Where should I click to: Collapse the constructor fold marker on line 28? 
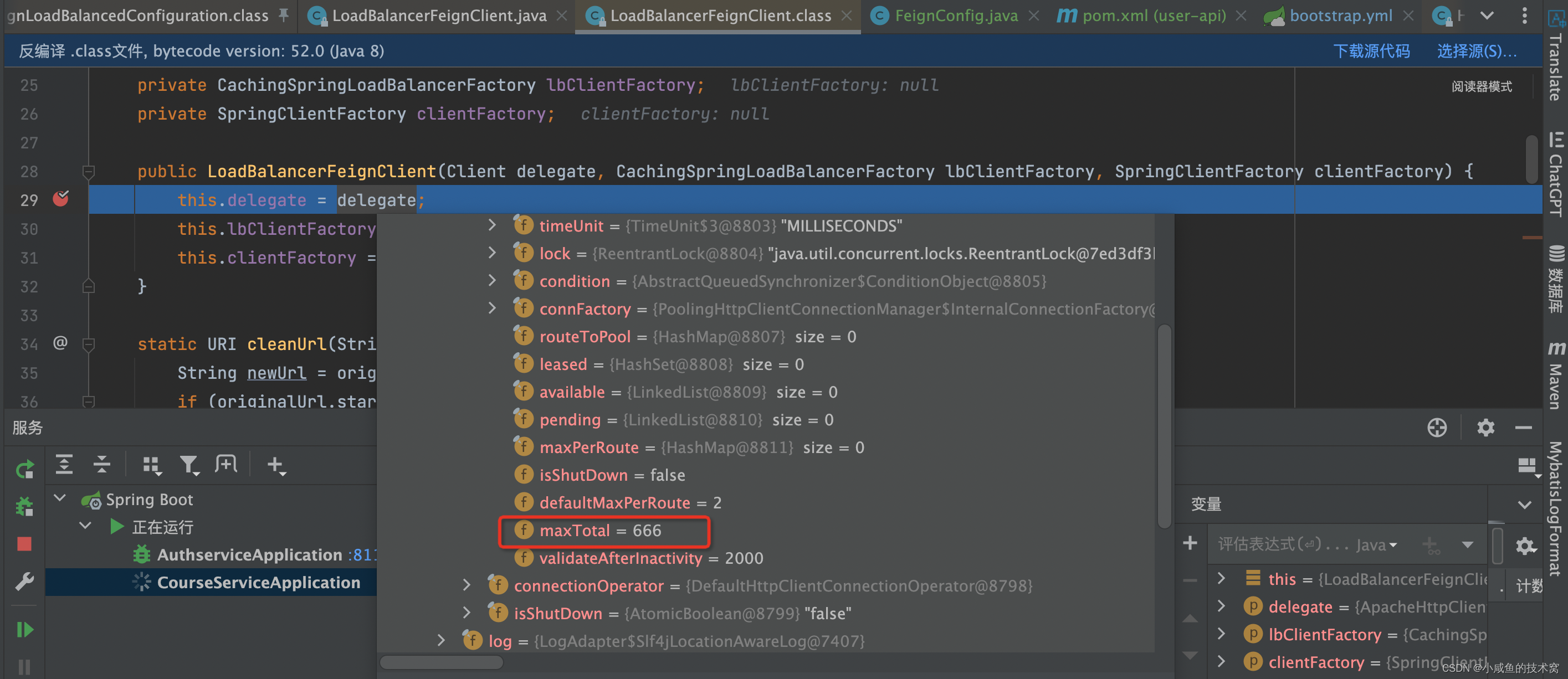[89, 172]
